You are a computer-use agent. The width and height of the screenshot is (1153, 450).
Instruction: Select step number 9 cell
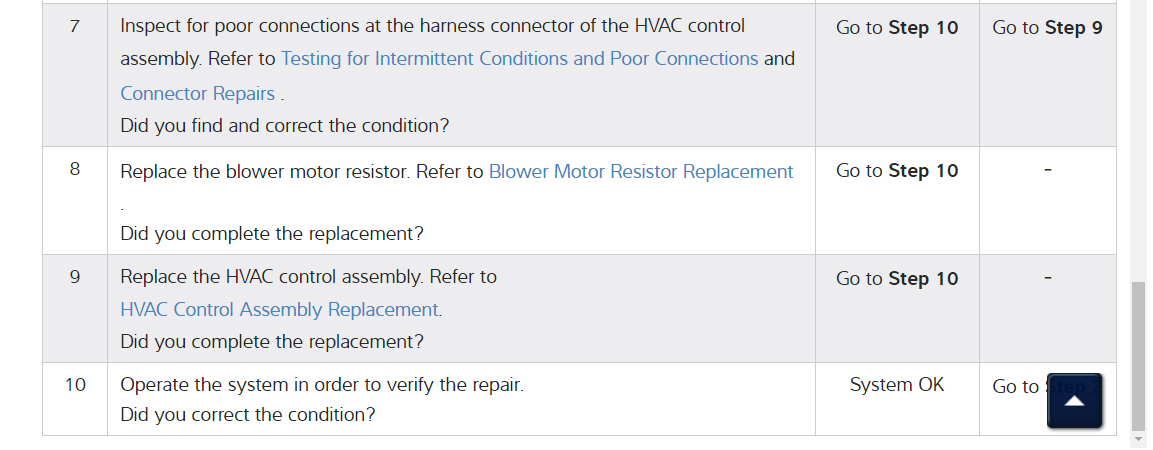point(75,278)
